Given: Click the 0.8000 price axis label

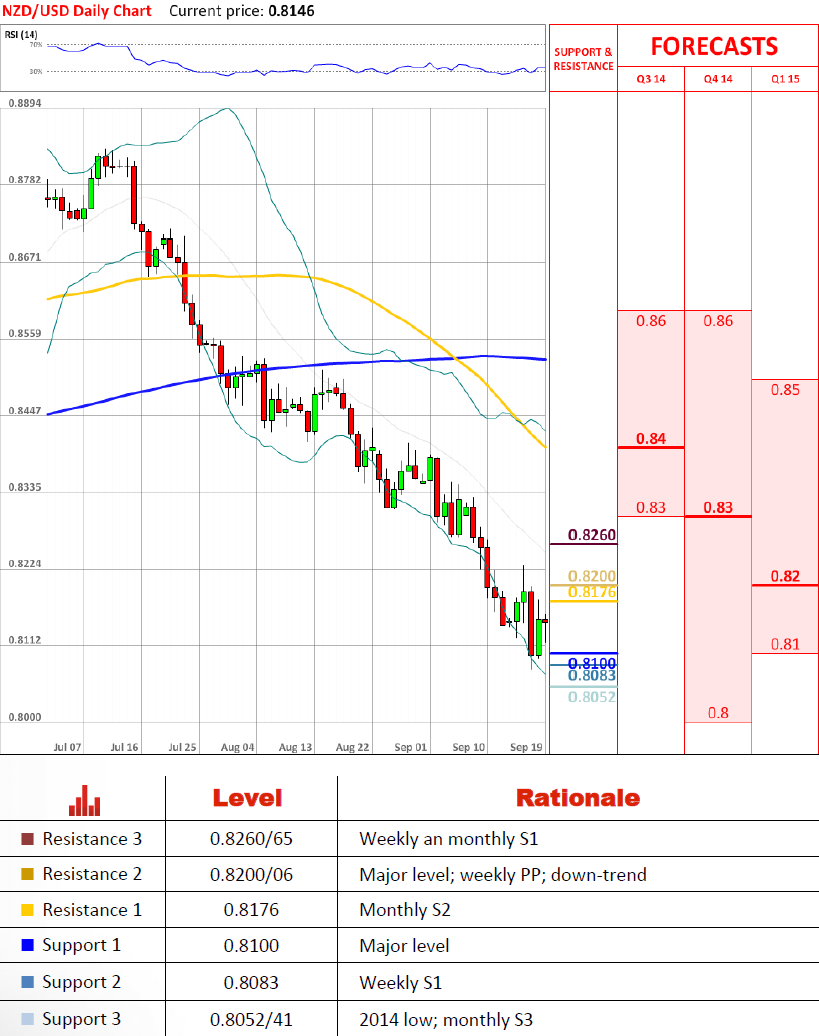Looking at the screenshot, I should click(24, 717).
